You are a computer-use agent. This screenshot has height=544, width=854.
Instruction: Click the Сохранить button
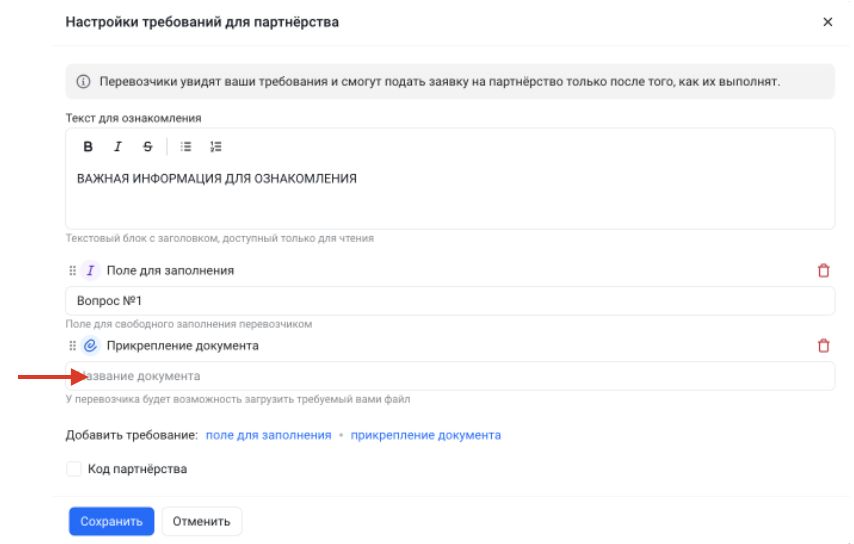(x=112, y=521)
